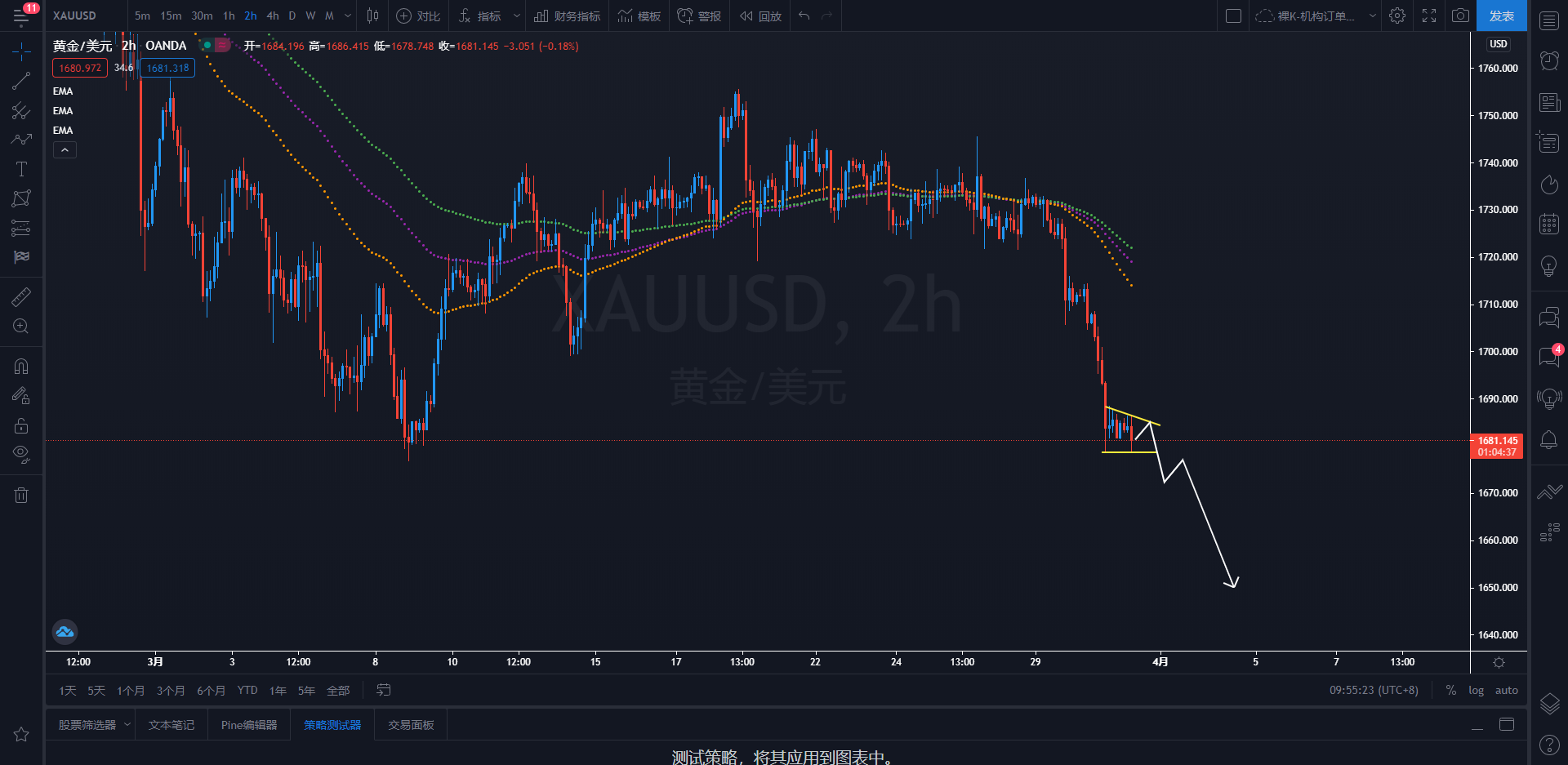The image size is (1568, 765).
Task: Expand the timeframe interval dropdown arrow
Action: (348, 16)
